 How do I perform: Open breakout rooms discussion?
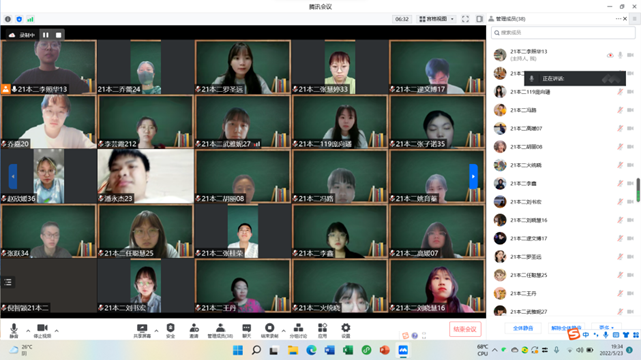298,330
